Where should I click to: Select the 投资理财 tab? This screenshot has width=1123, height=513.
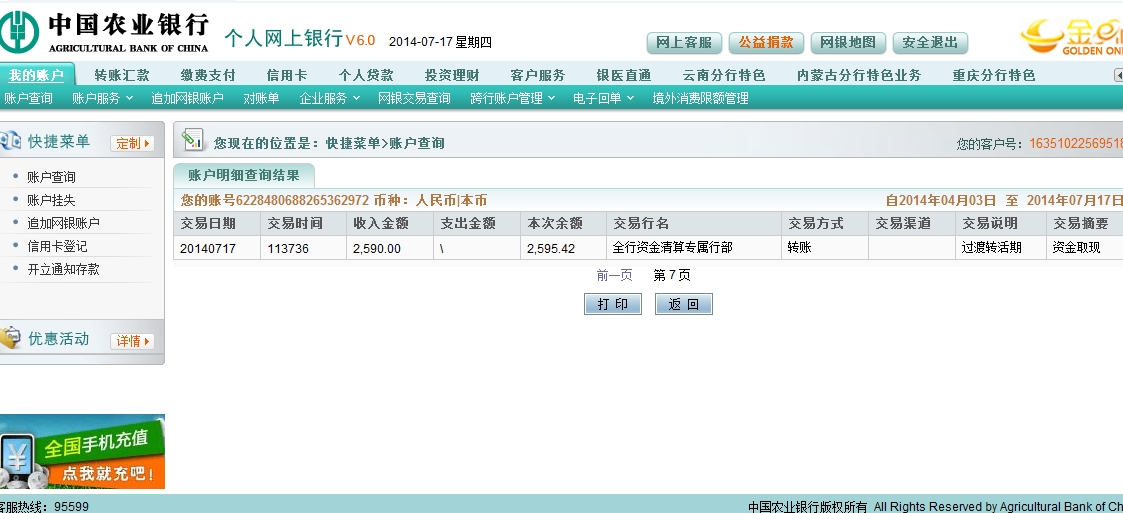pos(452,75)
